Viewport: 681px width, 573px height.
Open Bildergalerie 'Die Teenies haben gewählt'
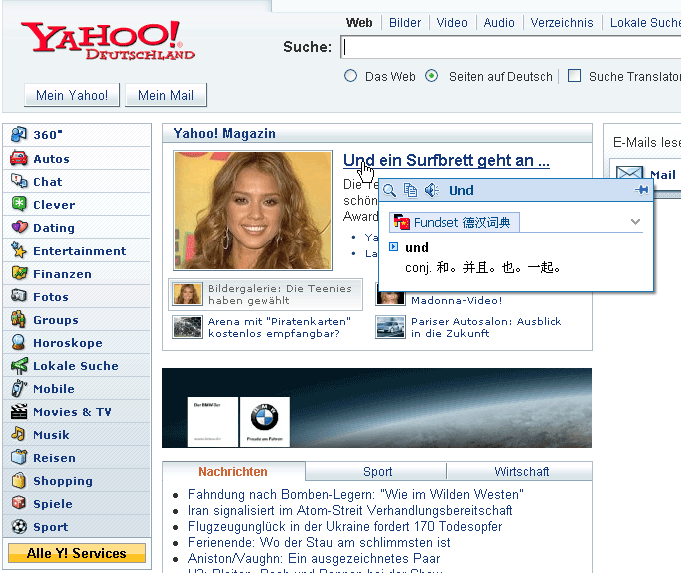coord(280,294)
